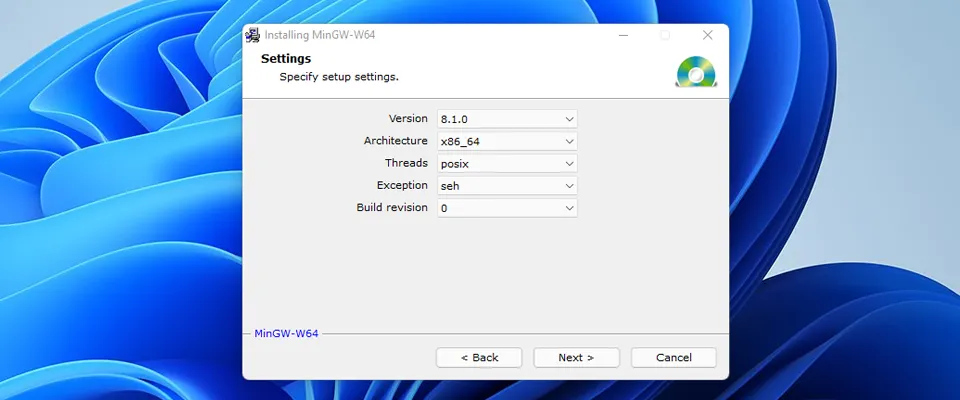Cancel the MinGW-W64 installation

tap(673, 358)
